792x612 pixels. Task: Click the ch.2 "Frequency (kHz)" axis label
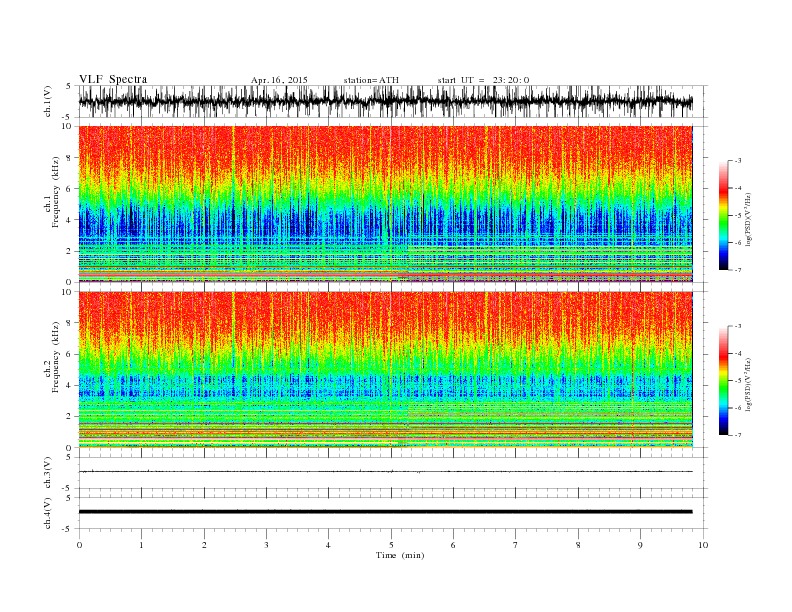(56, 358)
